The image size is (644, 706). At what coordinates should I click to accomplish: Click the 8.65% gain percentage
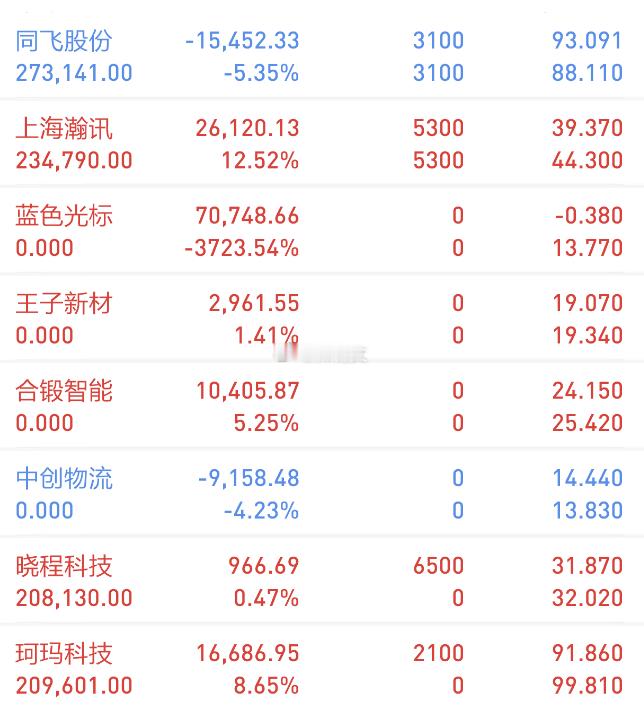pyautogui.click(x=266, y=686)
